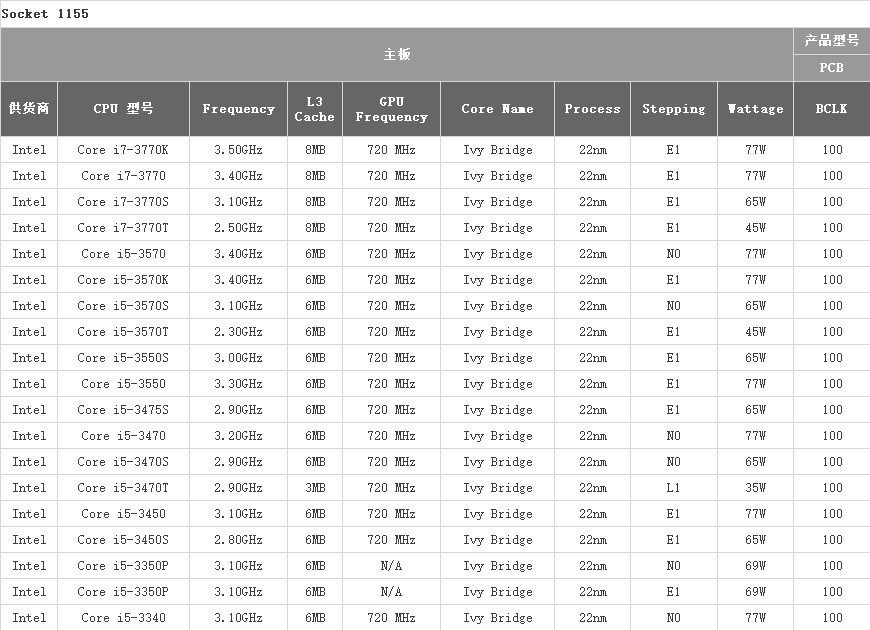870x630 pixels.
Task: Select the 'Core i5-3470' cell
Action: click(123, 436)
